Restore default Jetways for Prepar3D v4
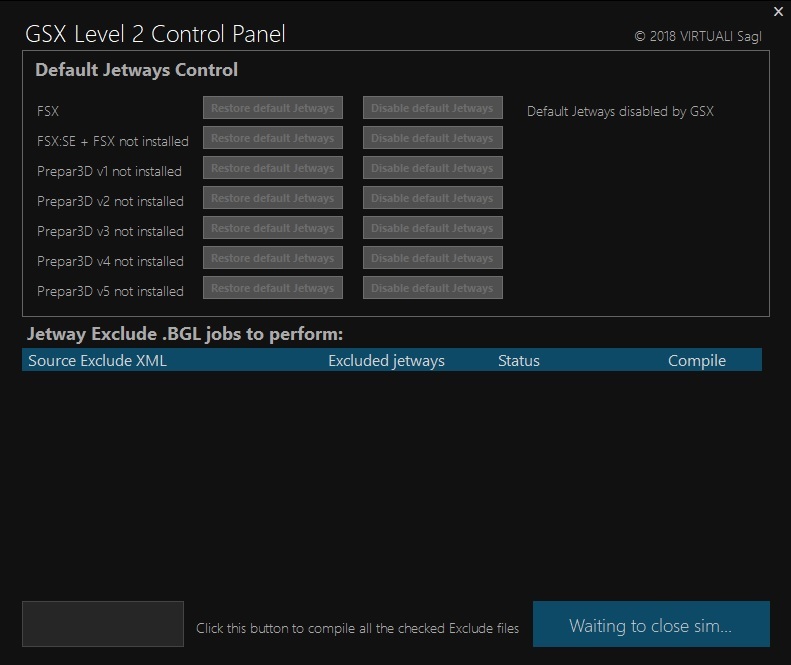Image resolution: width=791 pixels, height=665 pixels. click(x=273, y=258)
